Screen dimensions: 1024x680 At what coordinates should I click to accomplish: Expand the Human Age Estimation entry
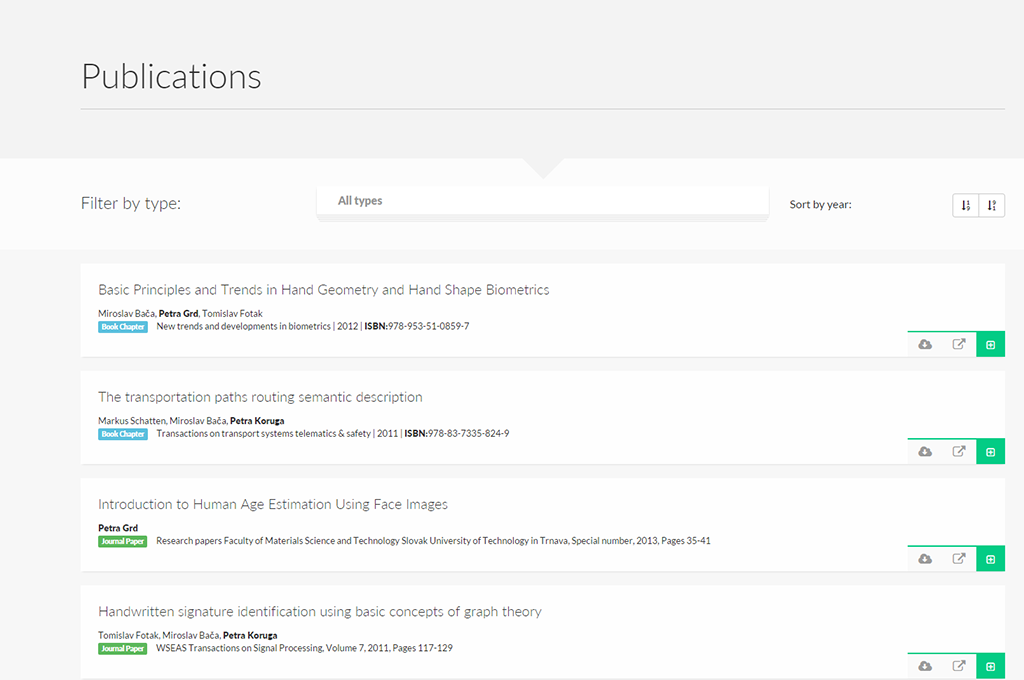[990, 559]
